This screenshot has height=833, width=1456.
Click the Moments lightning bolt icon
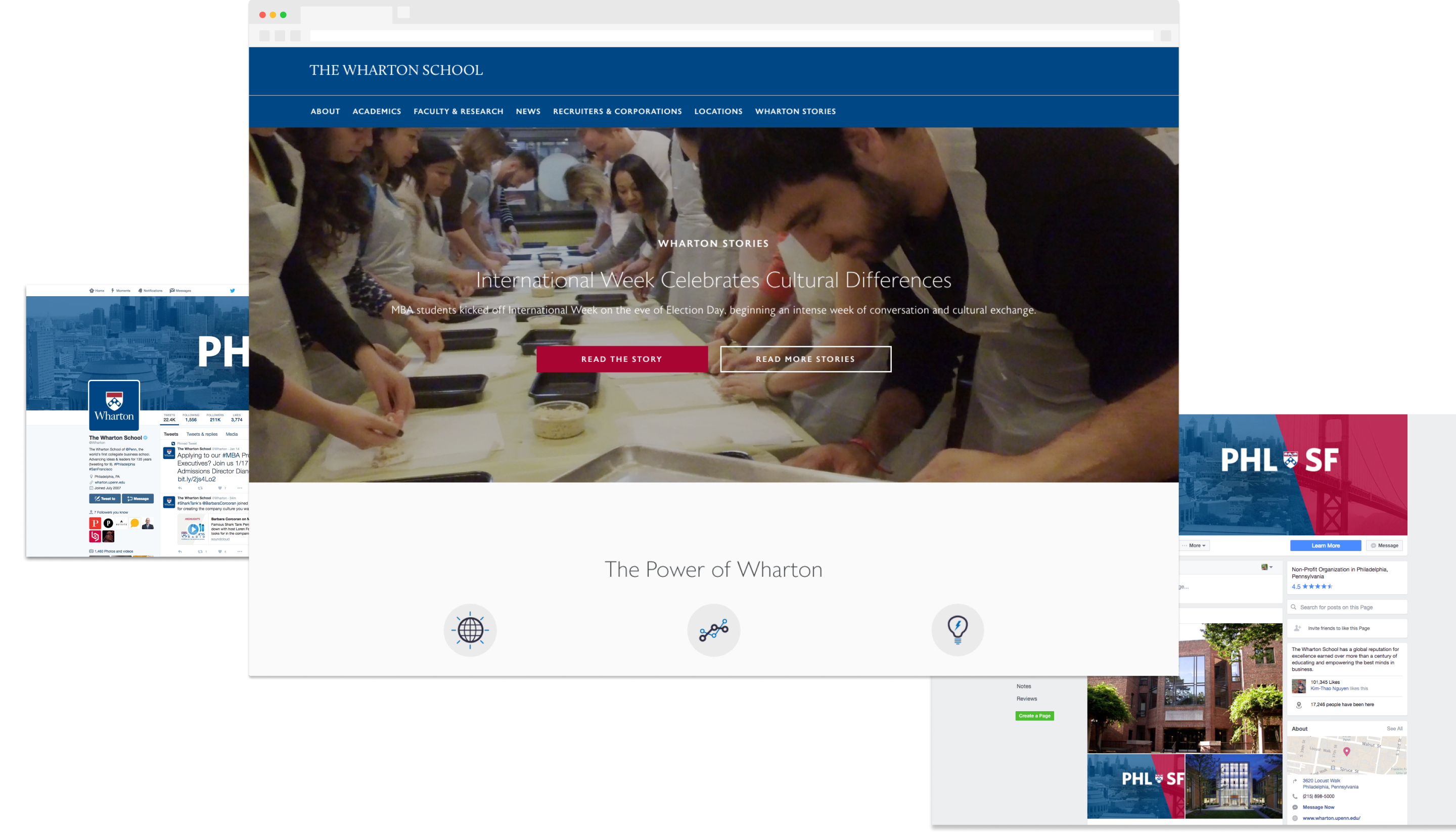[x=113, y=291]
